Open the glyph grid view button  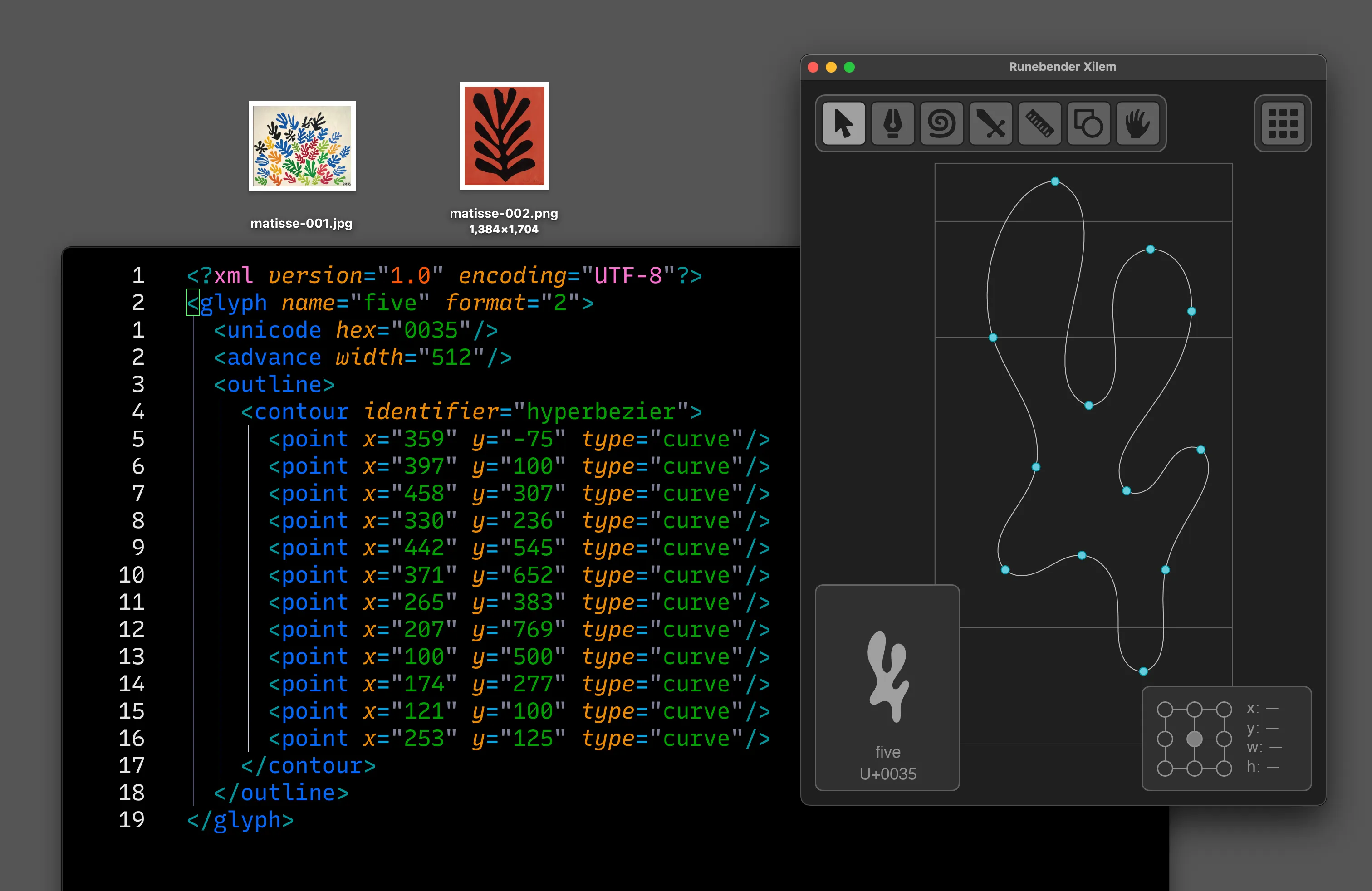pyautogui.click(x=1283, y=123)
